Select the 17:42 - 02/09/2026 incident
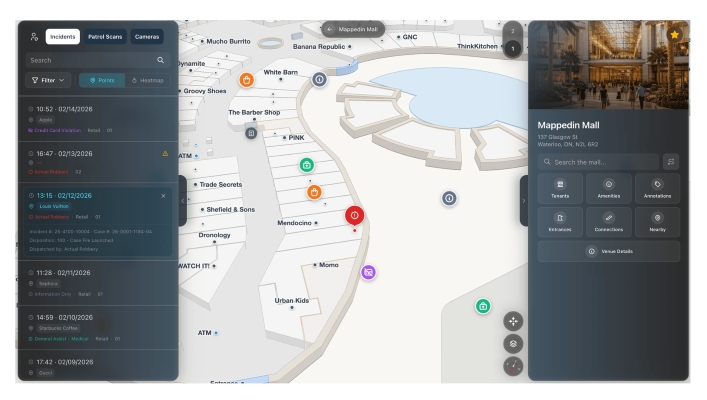Viewport: 707px width, 400px height. click(x=98, y=366)
